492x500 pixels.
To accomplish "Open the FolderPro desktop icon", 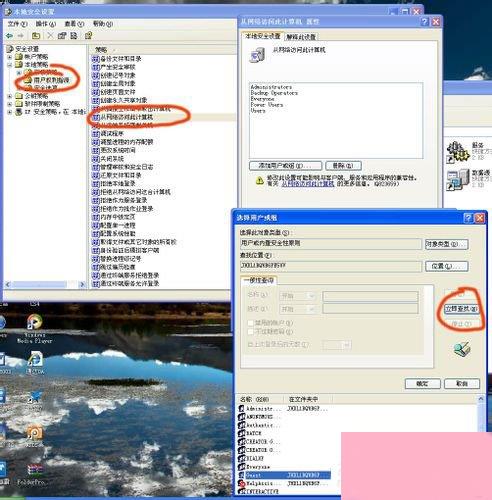I will [35, 471].
